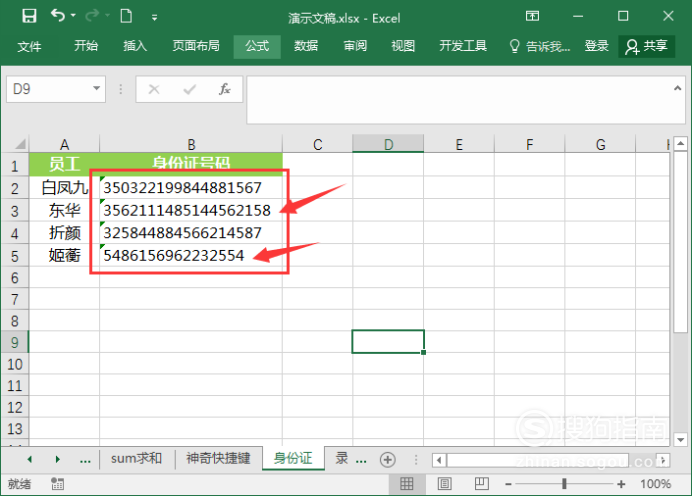Open the Undo history dropdown arrow

point(73,16)
